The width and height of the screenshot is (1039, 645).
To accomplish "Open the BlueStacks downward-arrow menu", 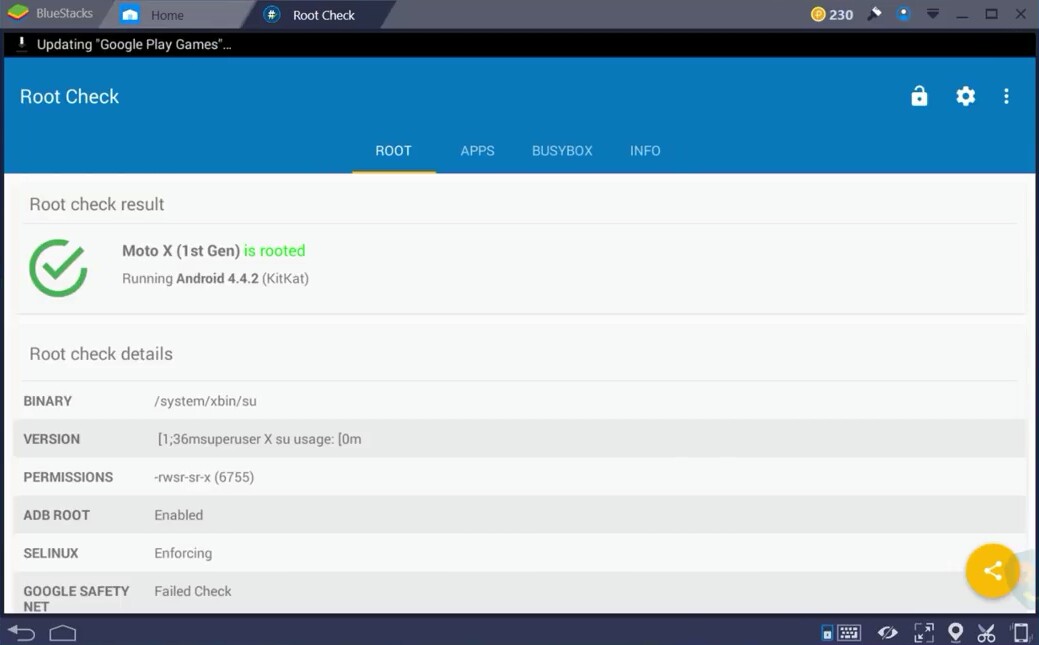I will 933,14.
